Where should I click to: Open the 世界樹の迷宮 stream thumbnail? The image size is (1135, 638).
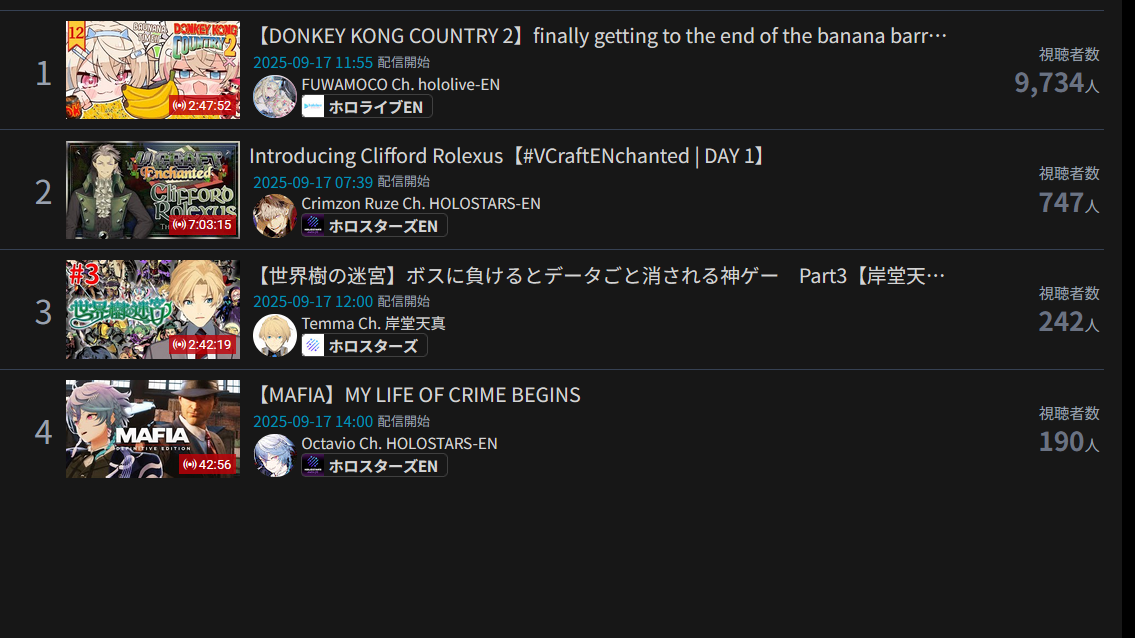[153, 309]
